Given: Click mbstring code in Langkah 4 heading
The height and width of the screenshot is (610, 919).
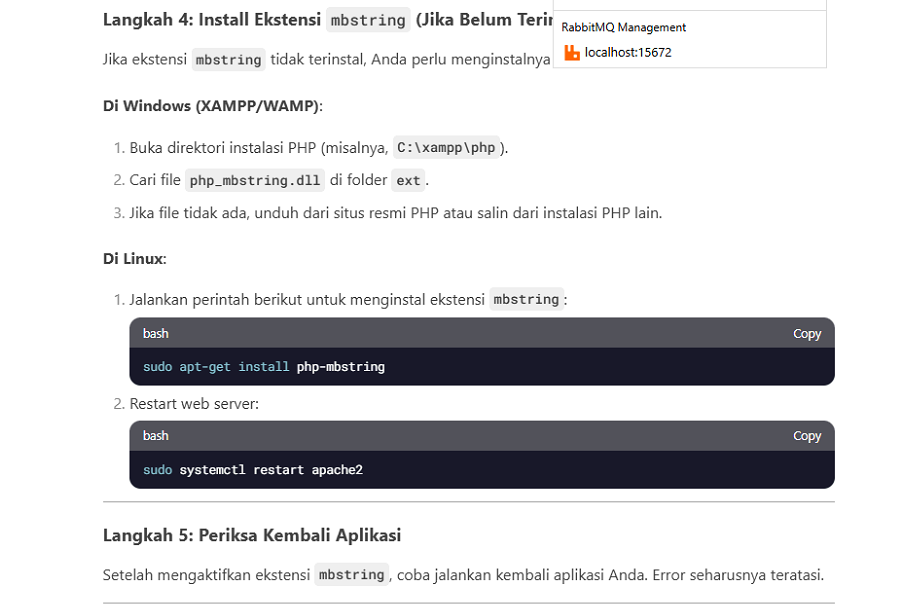Looking at the screenshot, I should [368, 20].
